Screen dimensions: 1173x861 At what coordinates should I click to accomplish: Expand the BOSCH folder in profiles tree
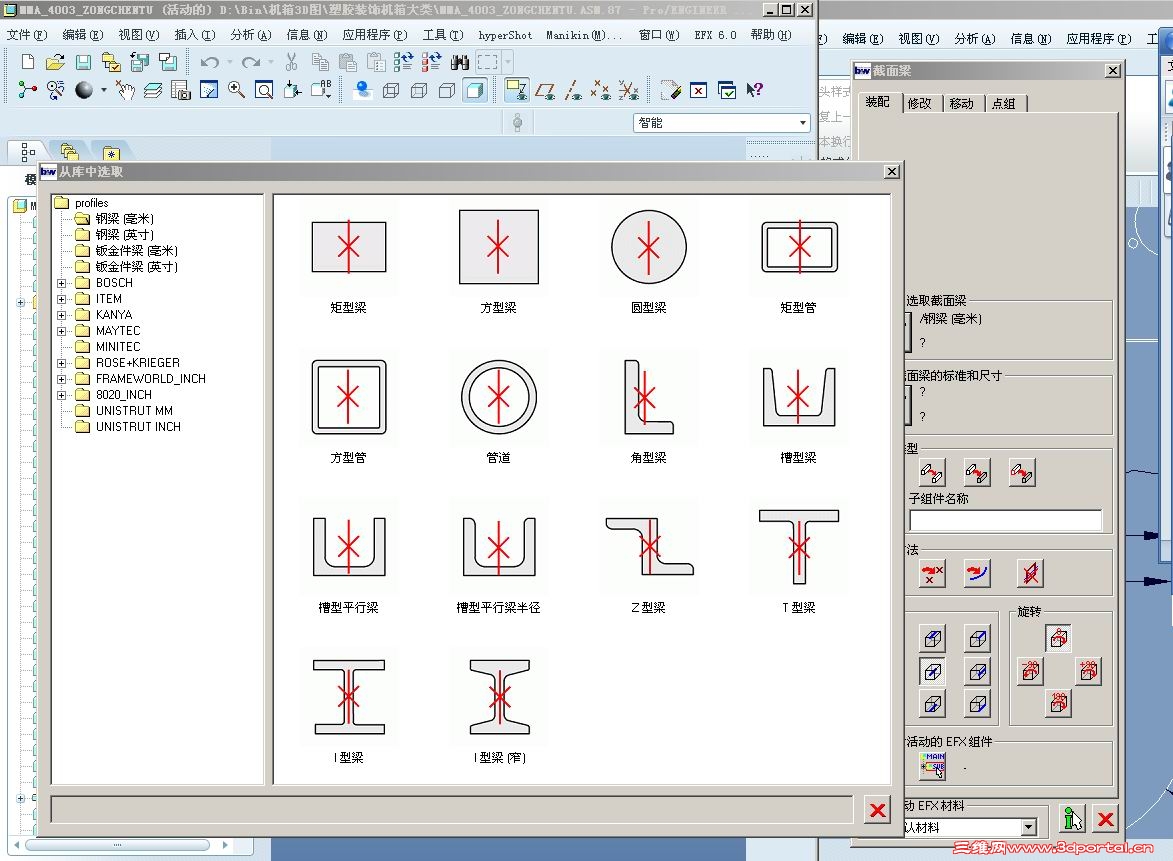(x=62, y=284)
